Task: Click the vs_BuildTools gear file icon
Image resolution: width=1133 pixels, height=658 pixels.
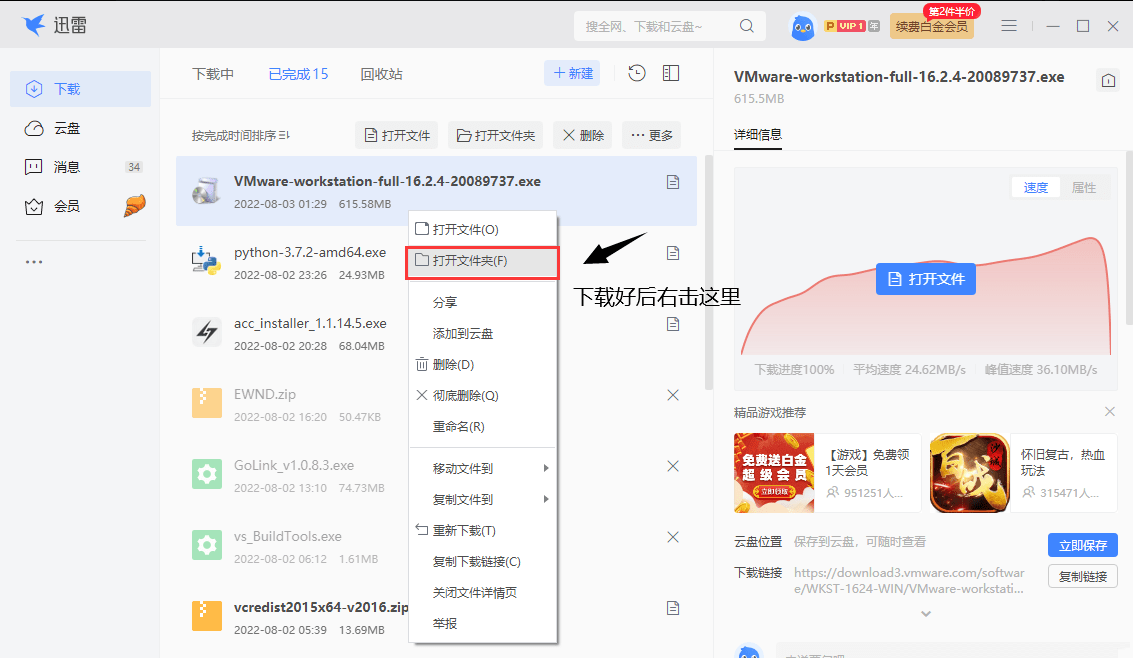Action: (206, 545)
